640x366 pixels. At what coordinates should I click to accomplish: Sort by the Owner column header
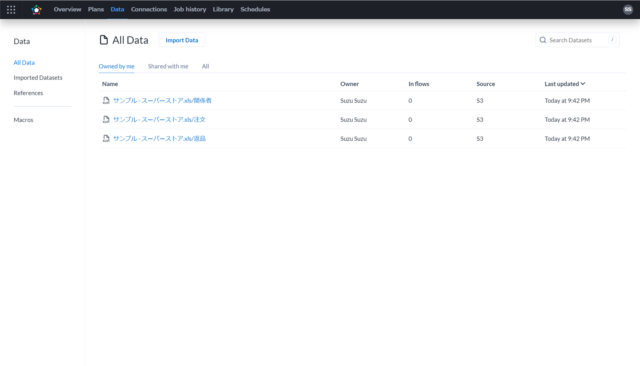(349, 84)
